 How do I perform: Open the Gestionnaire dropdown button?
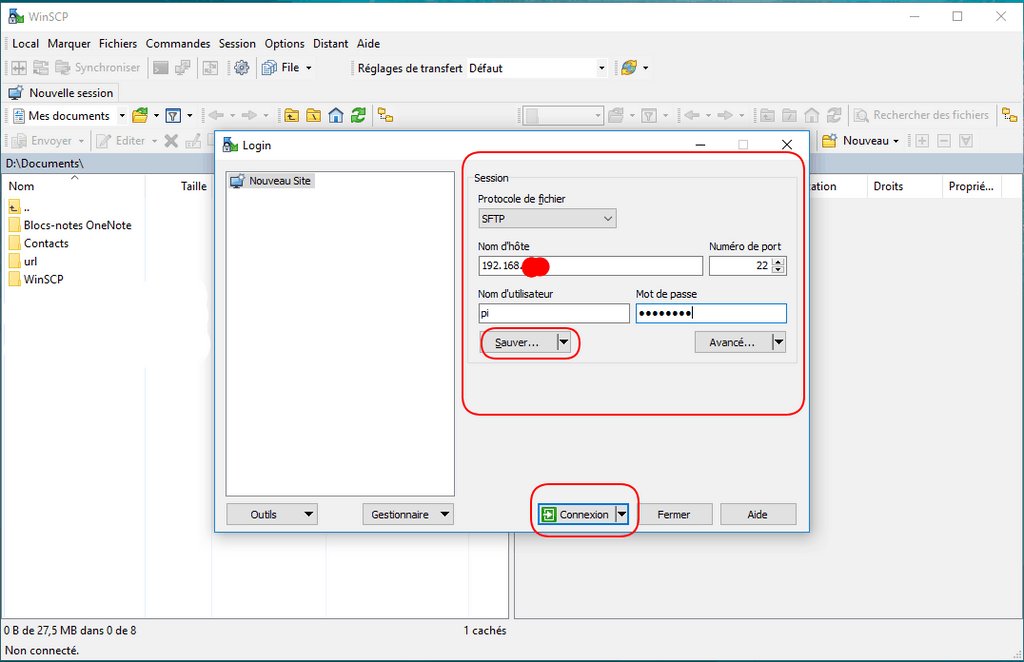408,514
